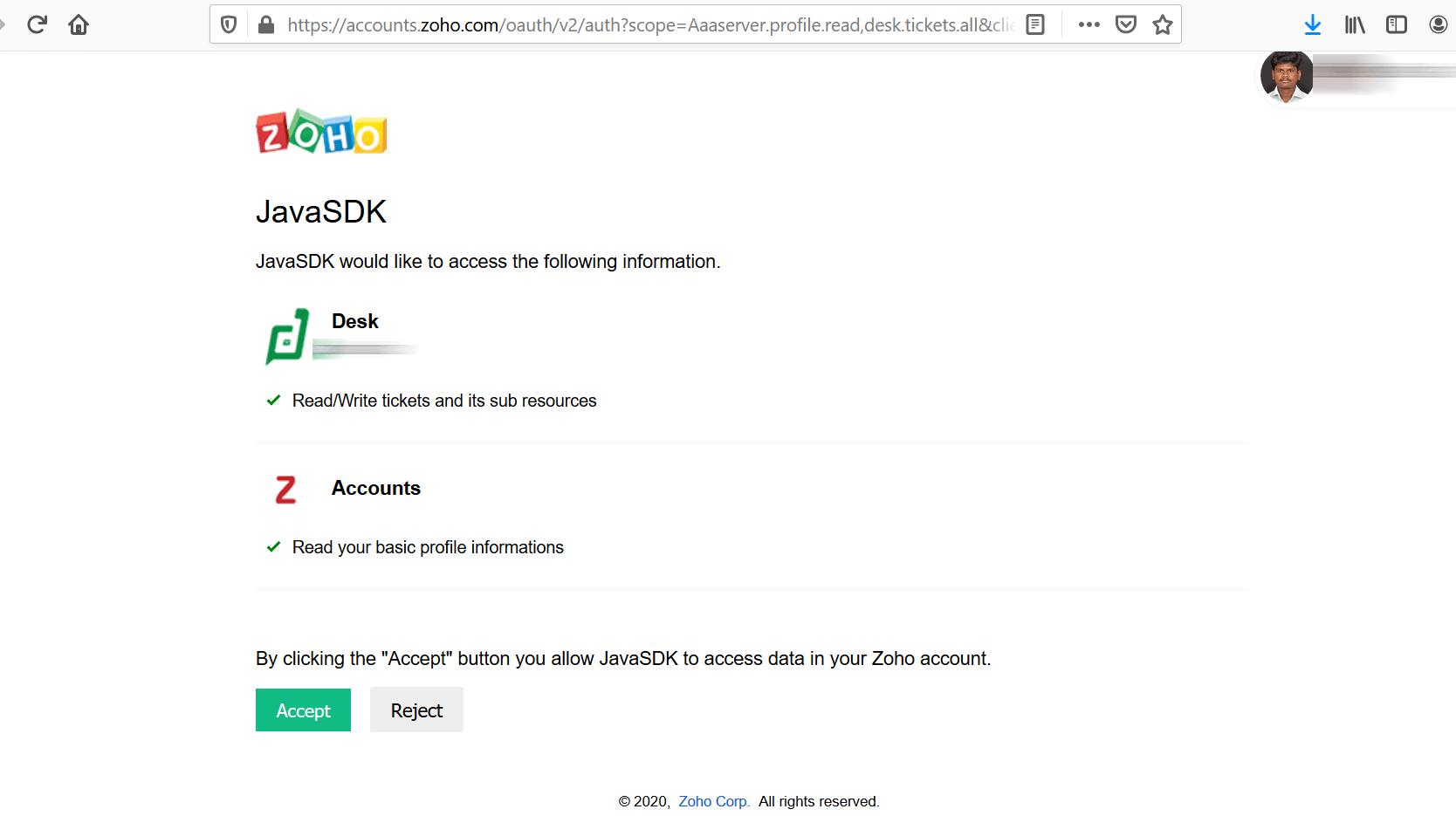Bookmark this page with the star

1163,24
